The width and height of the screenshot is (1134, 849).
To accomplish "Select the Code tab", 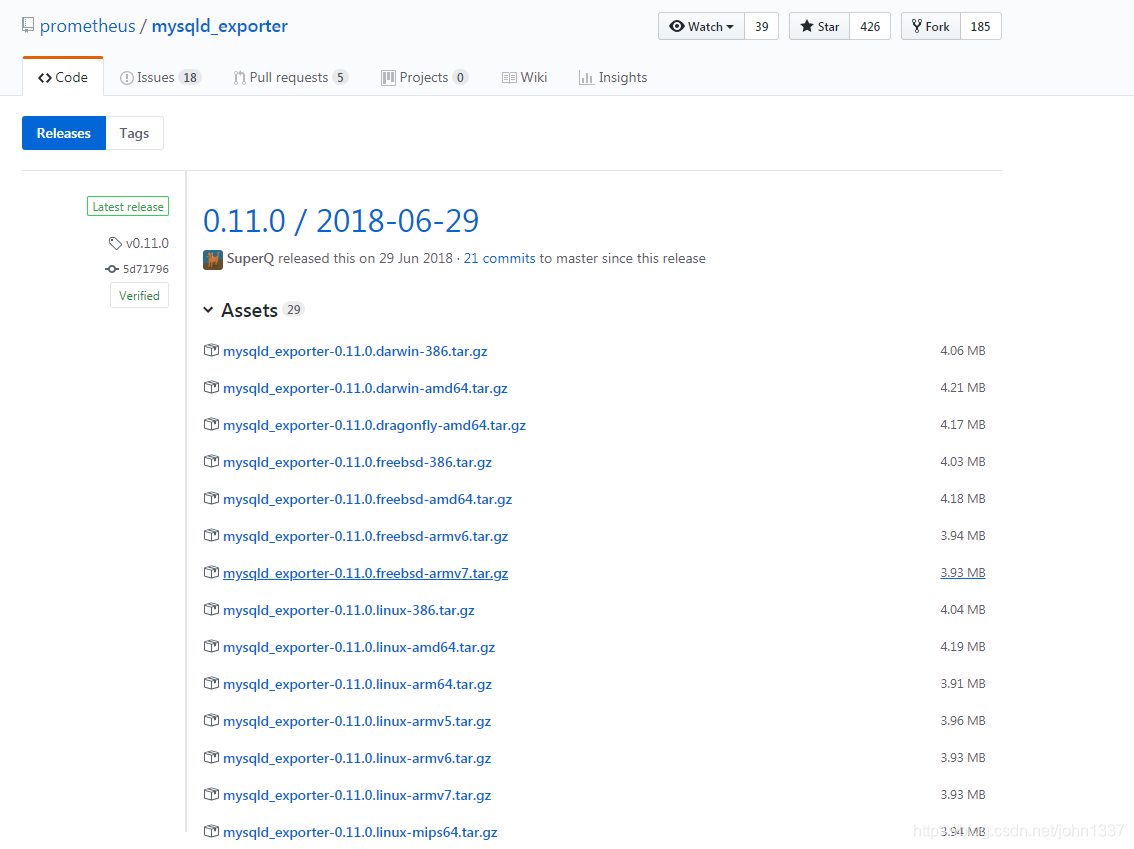I will [x=63, y=77].
